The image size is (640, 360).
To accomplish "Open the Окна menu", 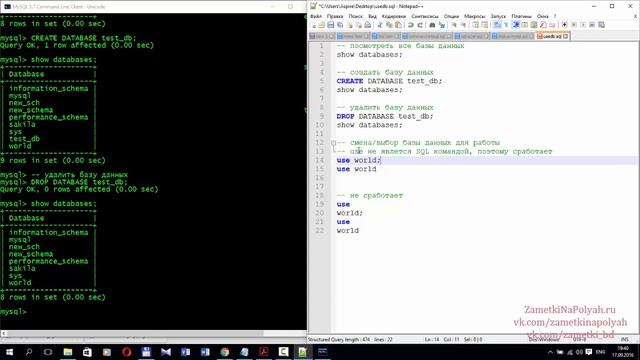I will coord(542,16).
